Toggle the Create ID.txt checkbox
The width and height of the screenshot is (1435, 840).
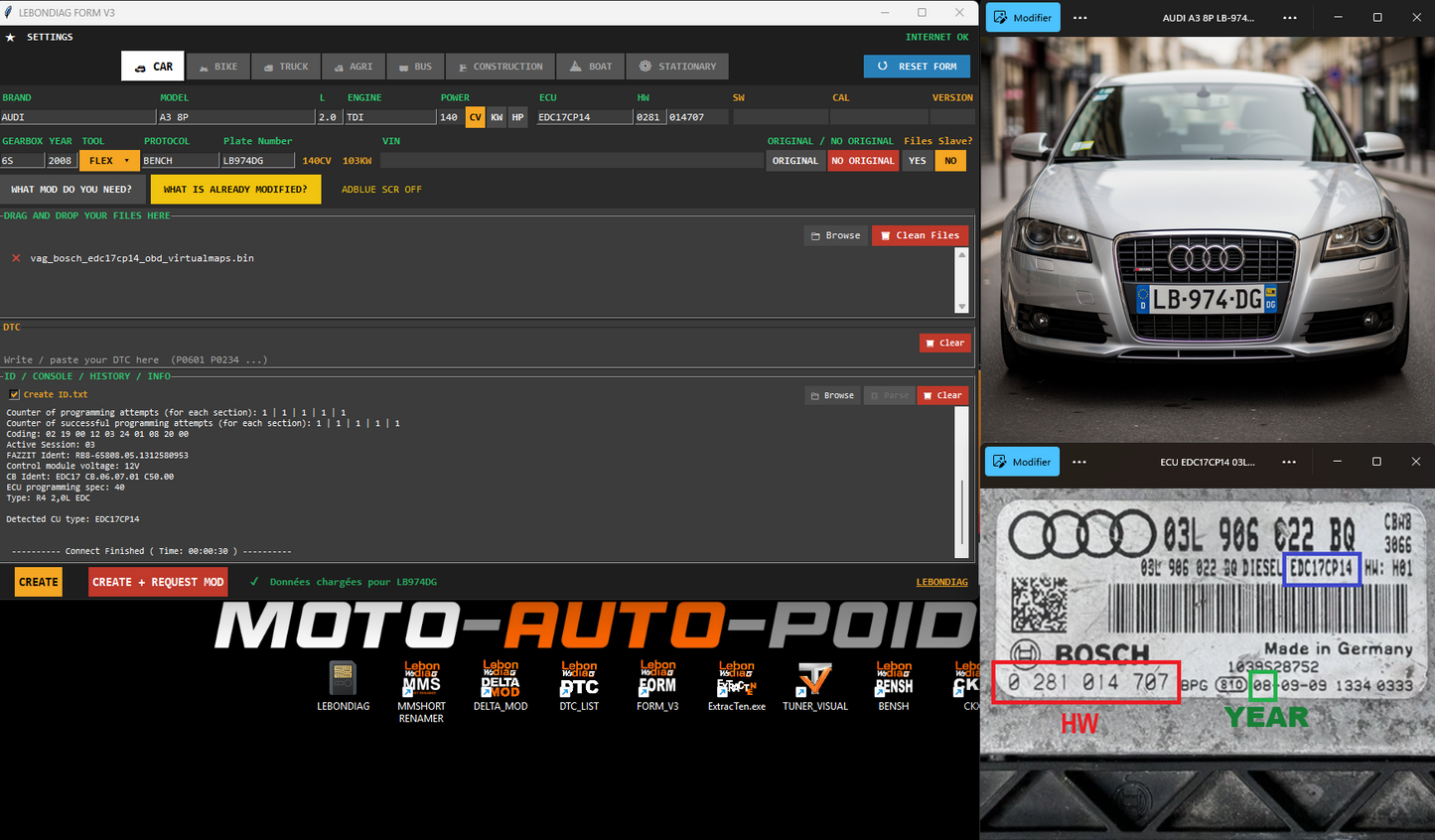pyautogui.click(x=14, y=394)
